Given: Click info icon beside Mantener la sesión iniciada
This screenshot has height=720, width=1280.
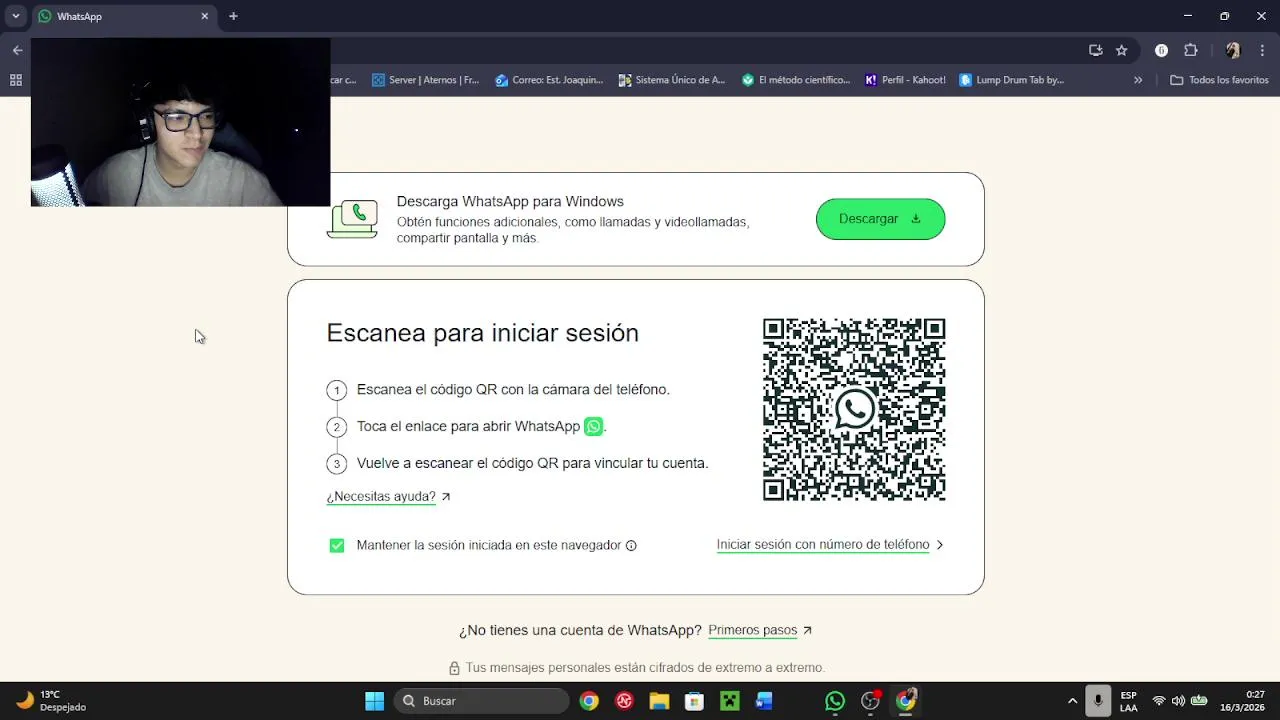Looking at the screenshot, I should [631, 545].
